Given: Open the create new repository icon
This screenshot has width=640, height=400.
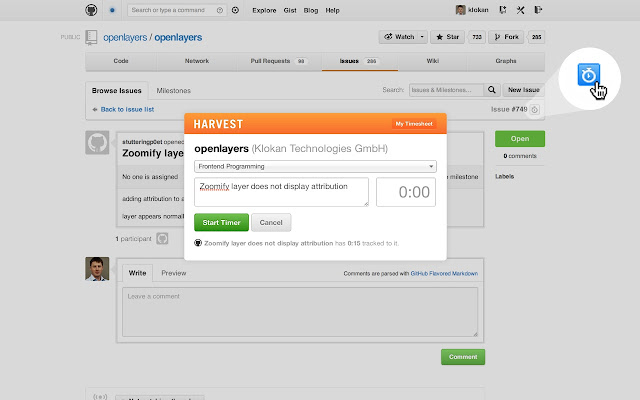Looking at the screenshot, I should 503,10.
